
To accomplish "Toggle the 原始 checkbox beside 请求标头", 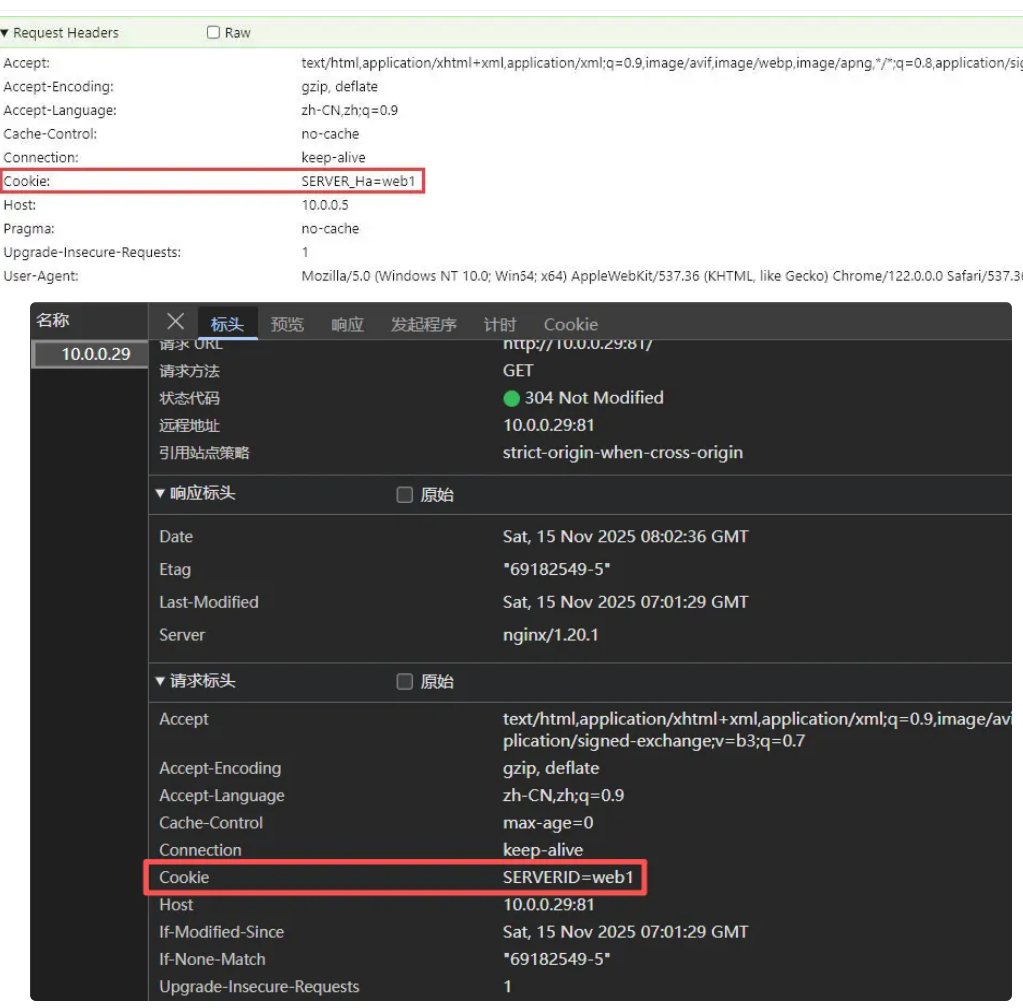I will (x=405, y=681).
